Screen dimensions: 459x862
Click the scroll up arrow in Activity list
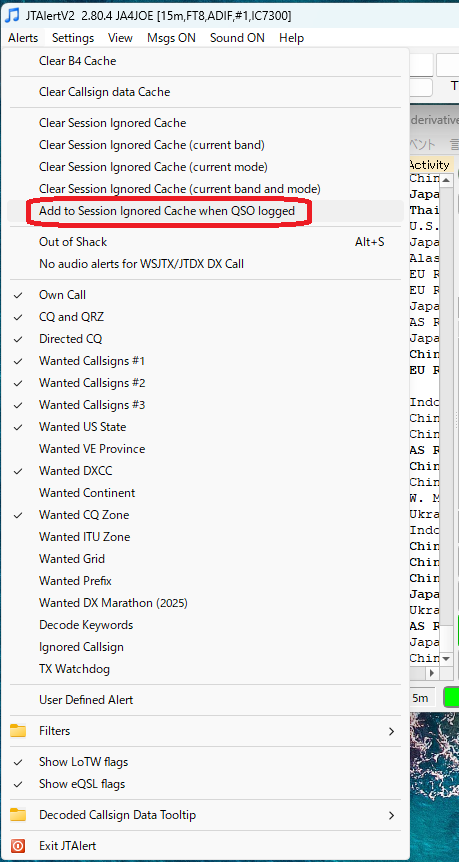coord(446,179)
